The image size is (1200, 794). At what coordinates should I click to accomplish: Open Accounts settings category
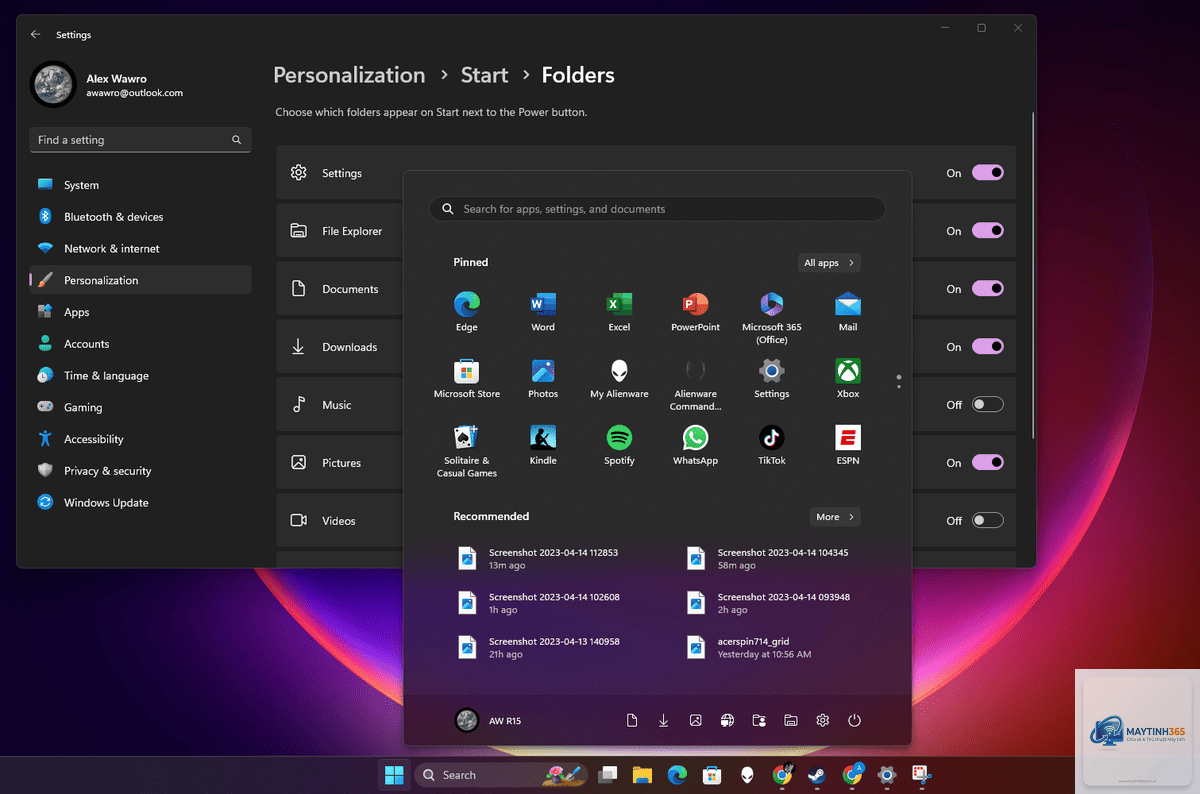click(x=140, y=344)
